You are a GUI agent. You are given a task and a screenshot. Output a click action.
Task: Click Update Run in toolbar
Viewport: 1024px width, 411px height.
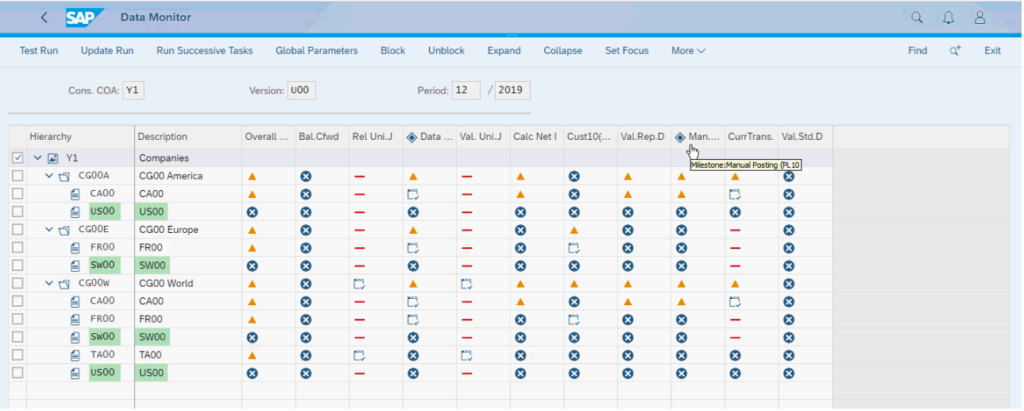(107, 50)
